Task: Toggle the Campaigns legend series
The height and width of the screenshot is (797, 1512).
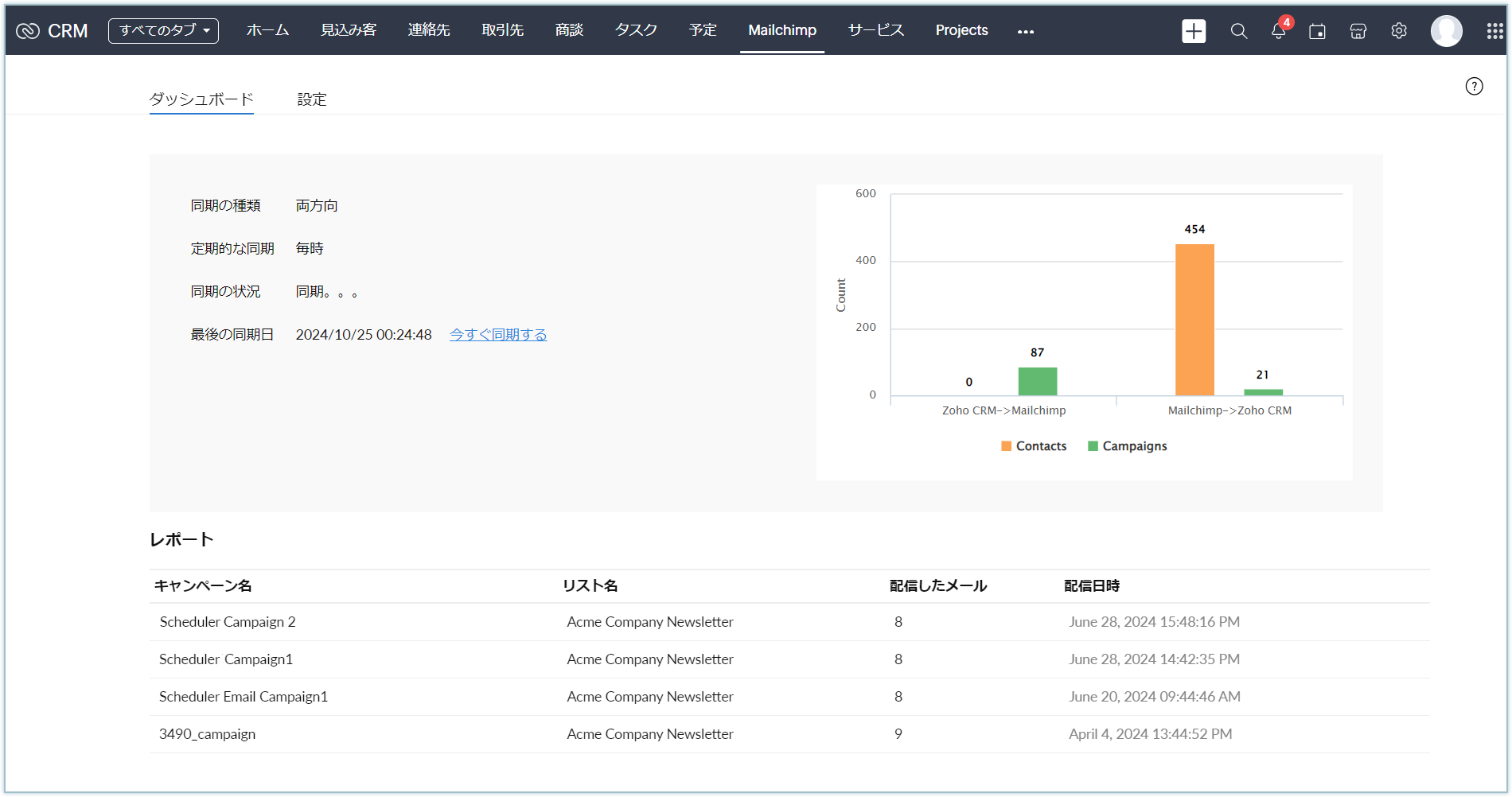Action: [1128, 446]
